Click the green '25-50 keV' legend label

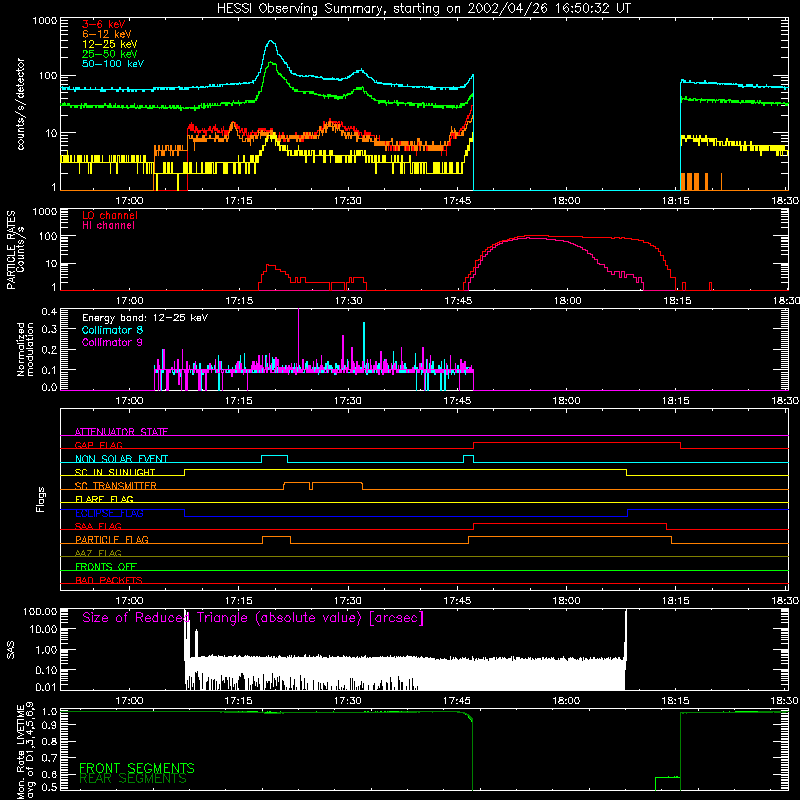(110, 54)
